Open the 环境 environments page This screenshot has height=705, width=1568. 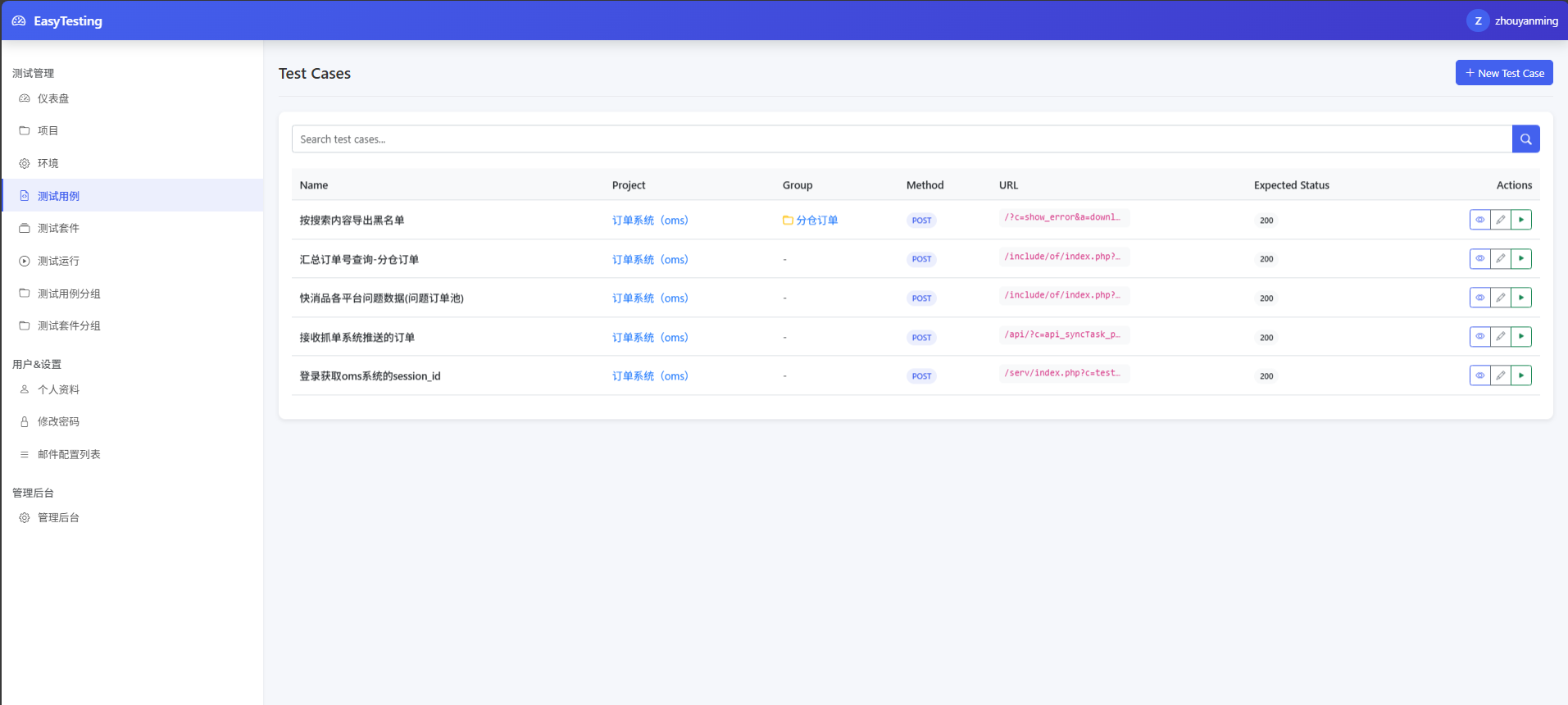132,163
